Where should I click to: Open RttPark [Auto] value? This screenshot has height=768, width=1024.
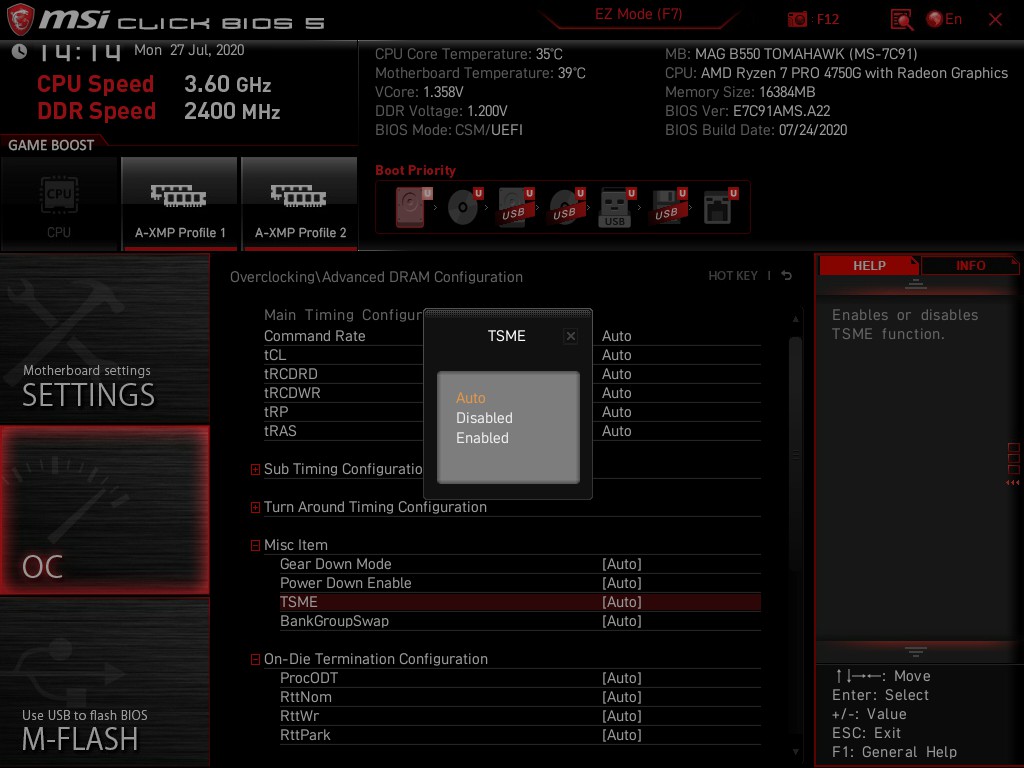622,735
